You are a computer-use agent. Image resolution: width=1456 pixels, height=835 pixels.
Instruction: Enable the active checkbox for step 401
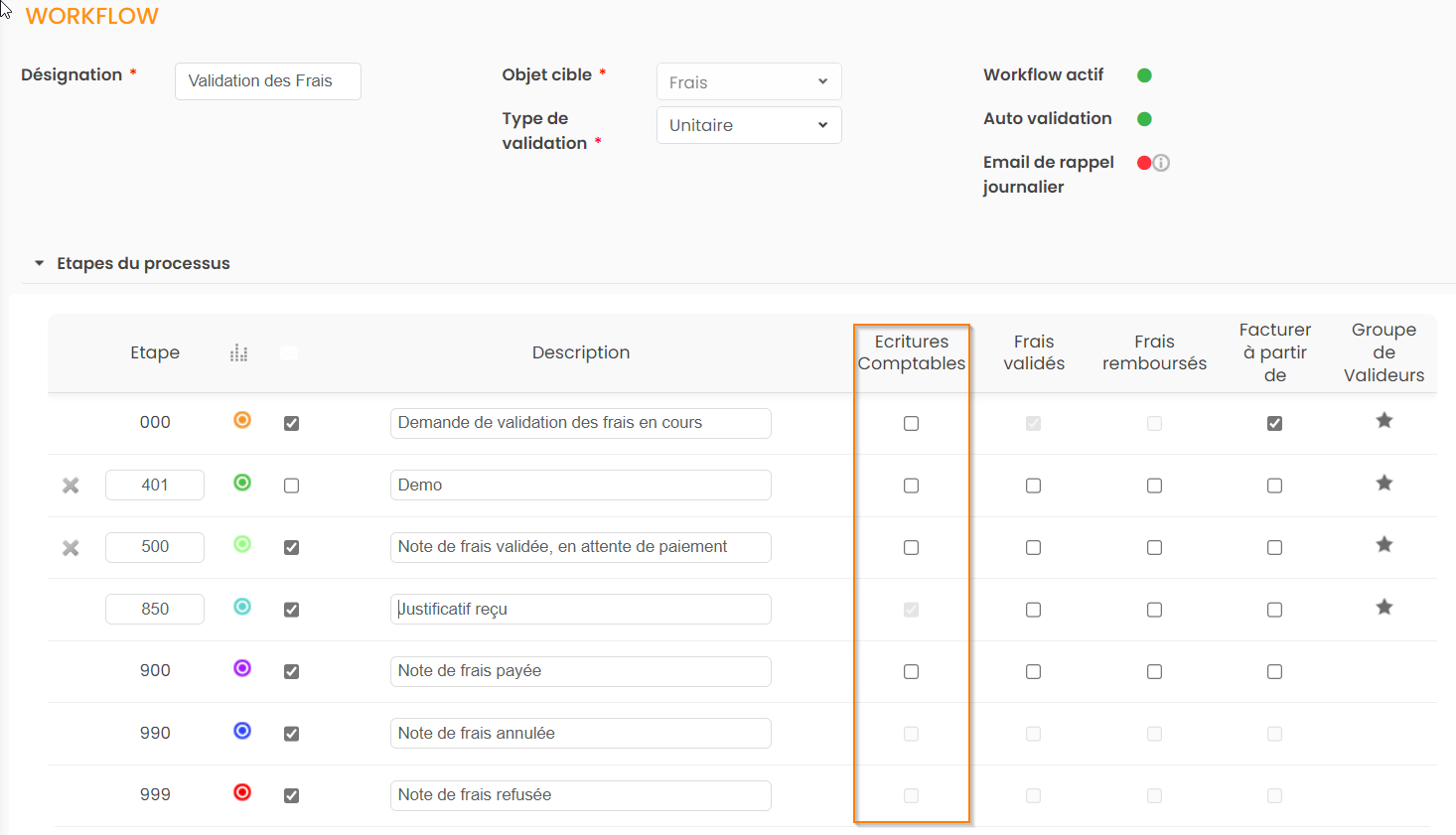click(x=291, y=486)
